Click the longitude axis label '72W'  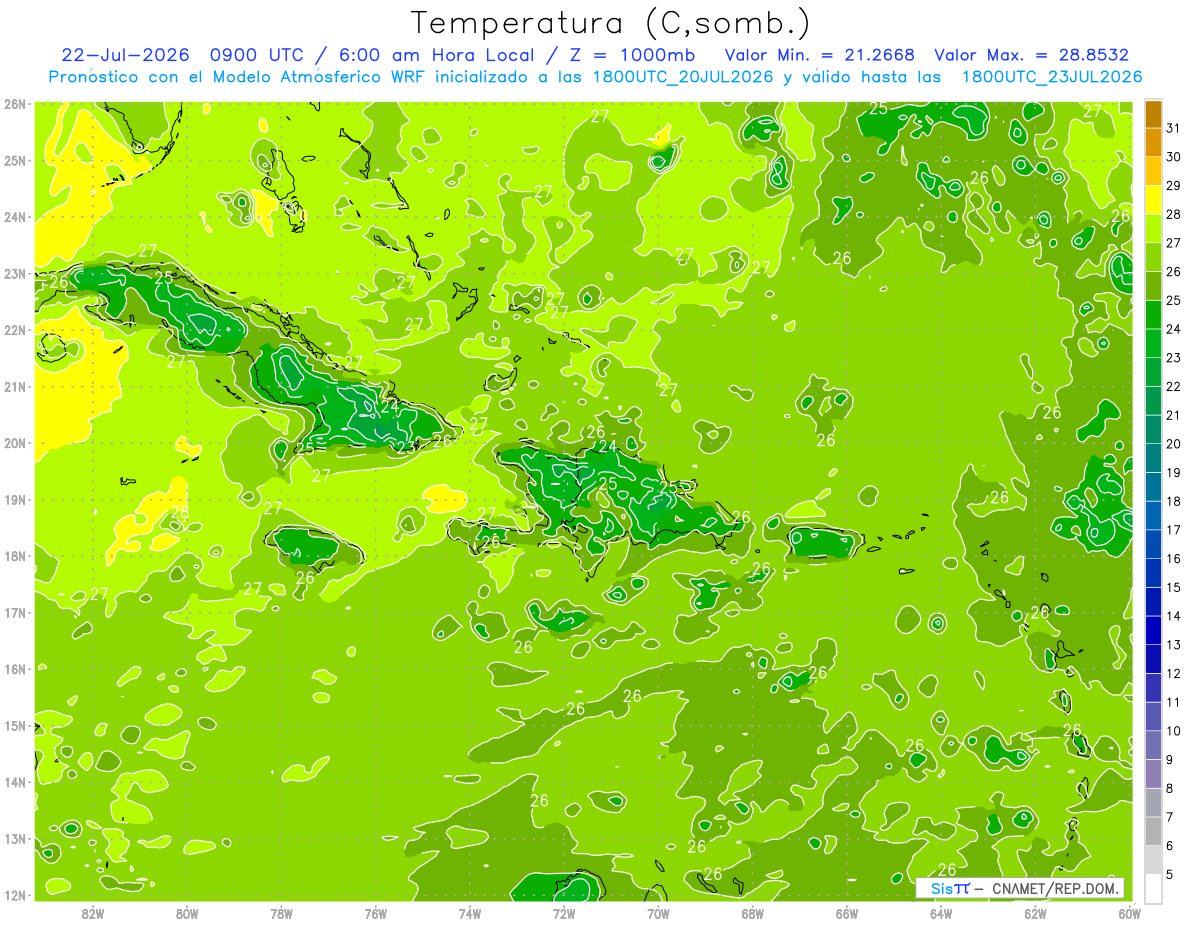(563, 913)
